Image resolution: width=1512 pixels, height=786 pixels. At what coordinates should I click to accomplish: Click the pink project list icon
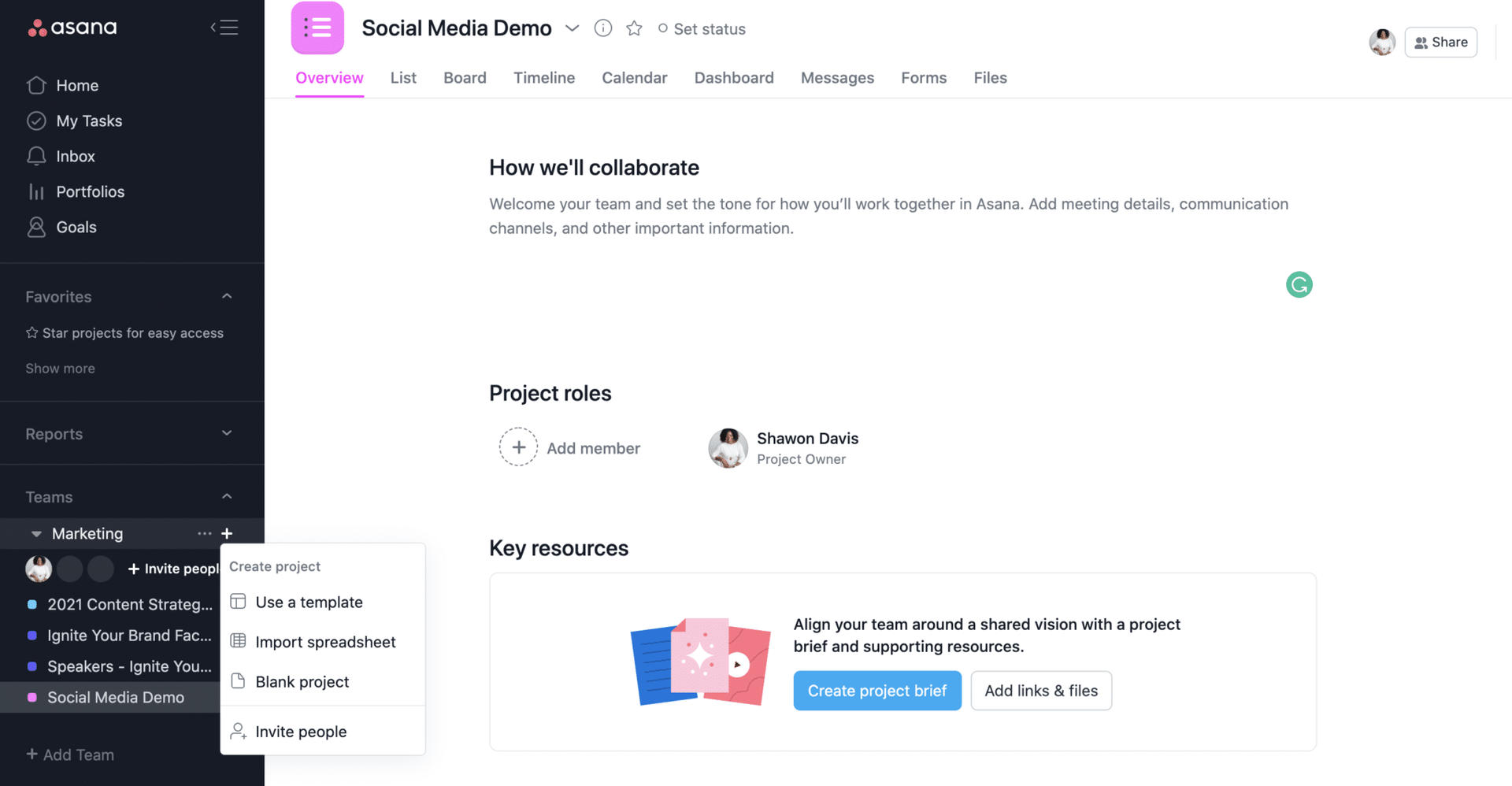(x=317, y=28)
